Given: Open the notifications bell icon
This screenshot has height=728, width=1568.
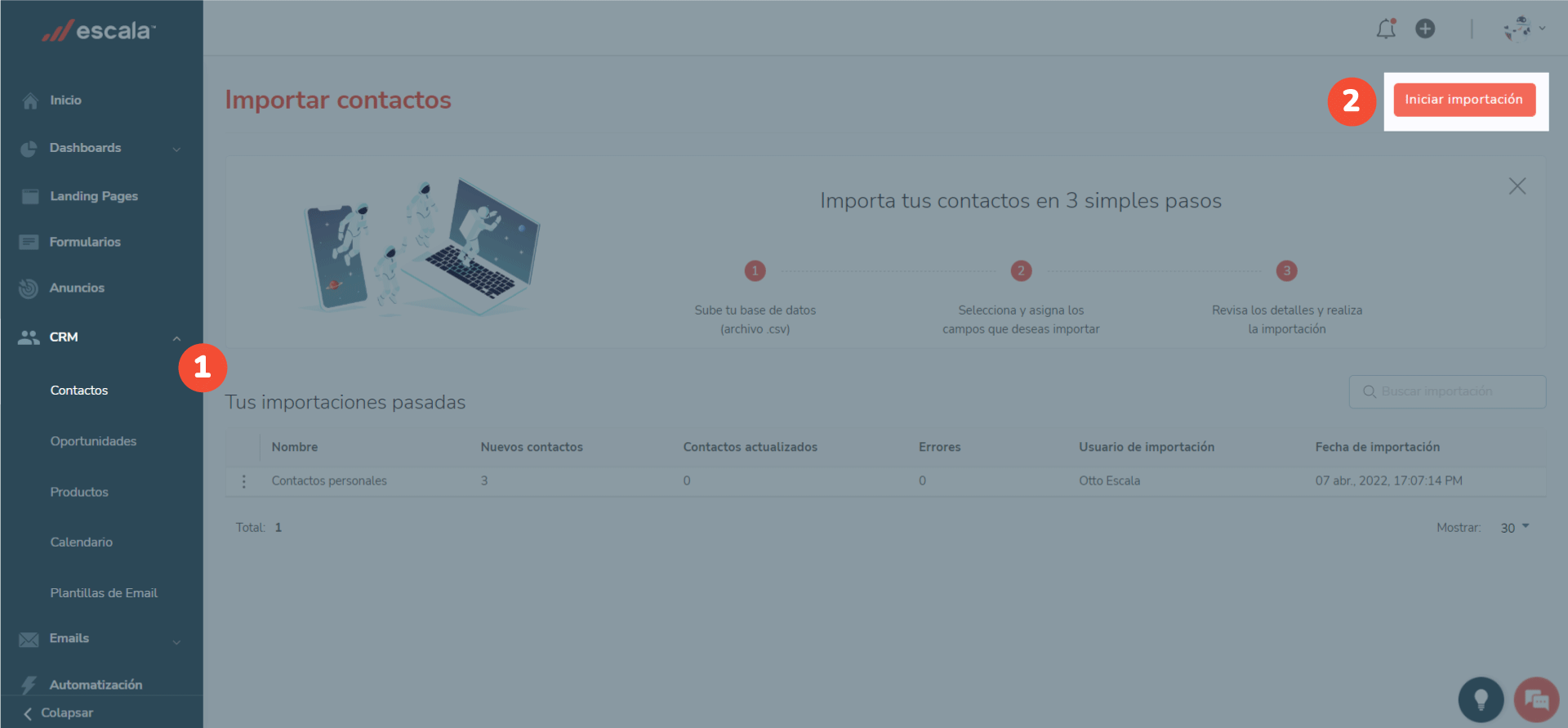Looking at the screenshot, I should click(x=1386, y=29).
